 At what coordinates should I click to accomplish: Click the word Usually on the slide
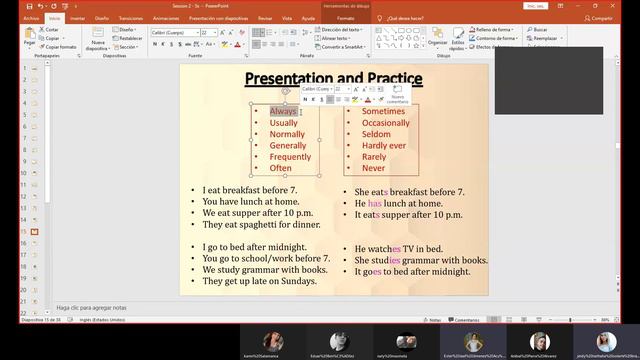pos(283,123)
